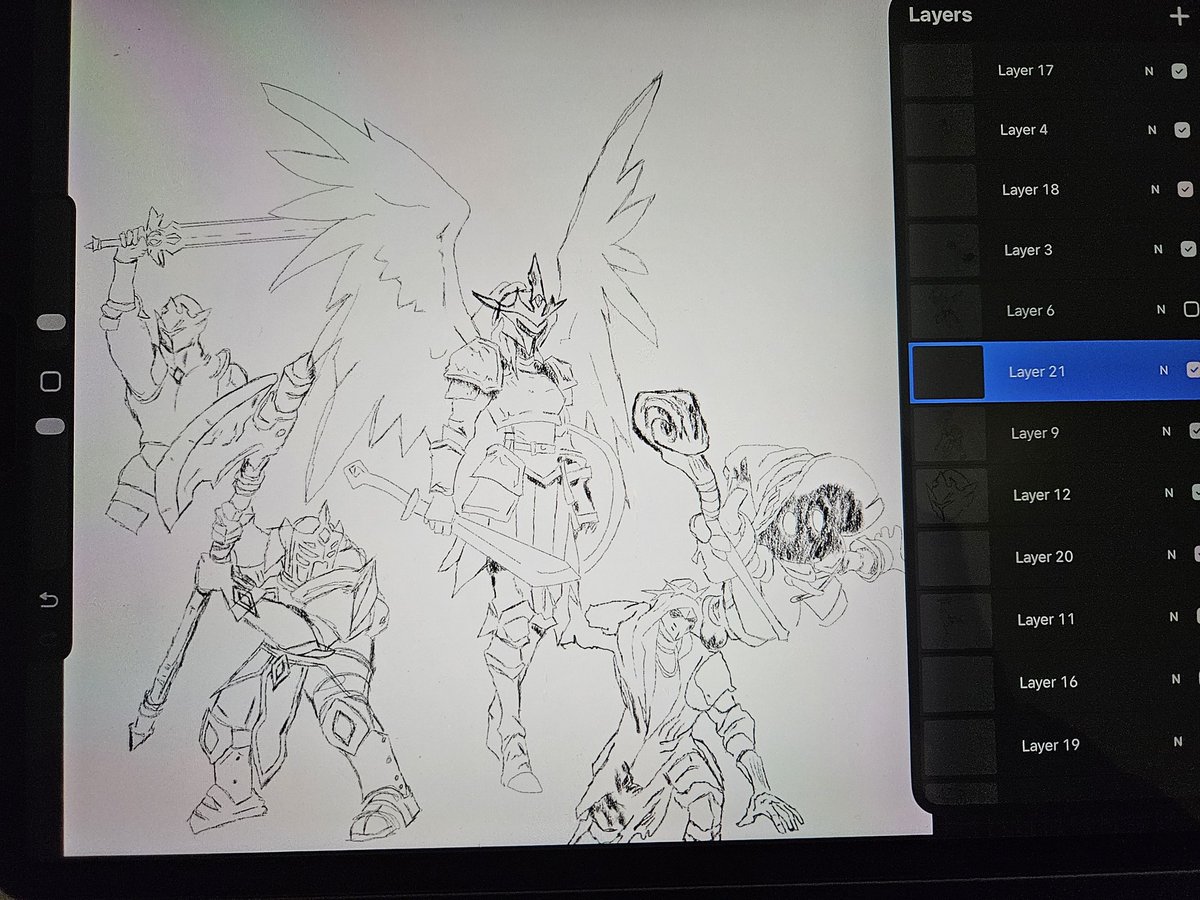1200x900 pixels.
Task: Select the Layer 17 label
Action: pos(1025,71)
